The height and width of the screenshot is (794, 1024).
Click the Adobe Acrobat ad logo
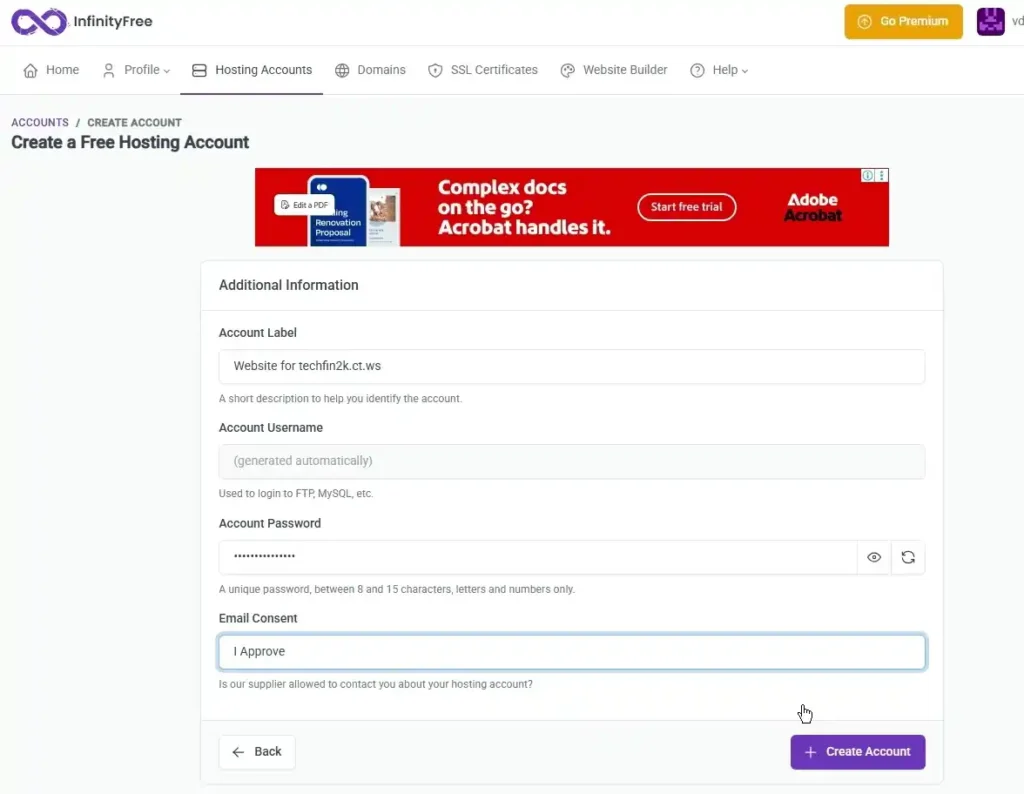[x=812, y=208]
